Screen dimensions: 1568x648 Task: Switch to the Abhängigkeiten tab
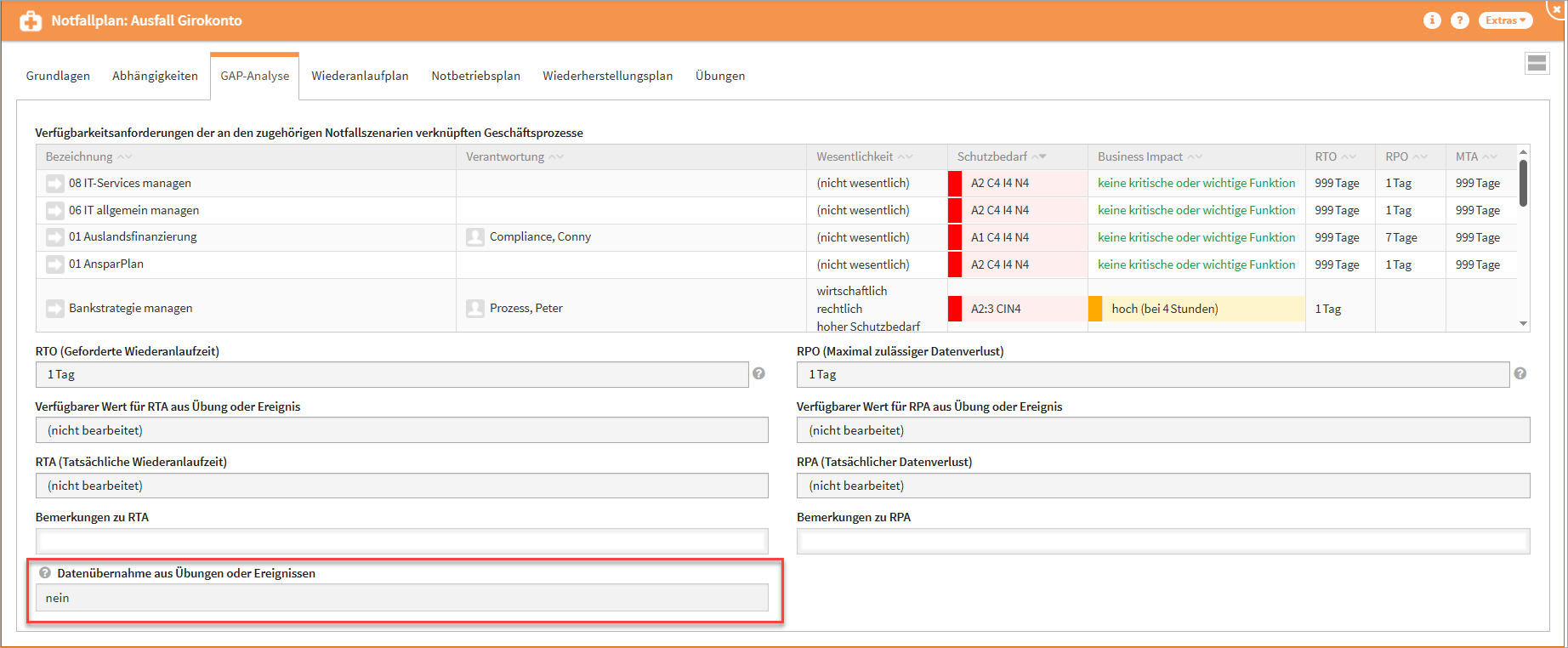tap(155, 76)
